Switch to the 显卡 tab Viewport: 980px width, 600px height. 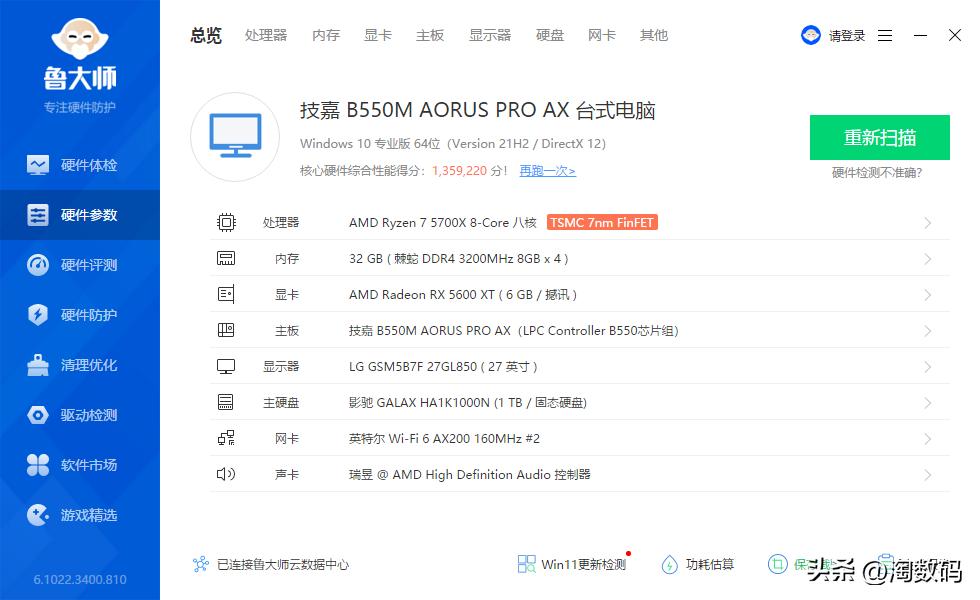(377, 35)
